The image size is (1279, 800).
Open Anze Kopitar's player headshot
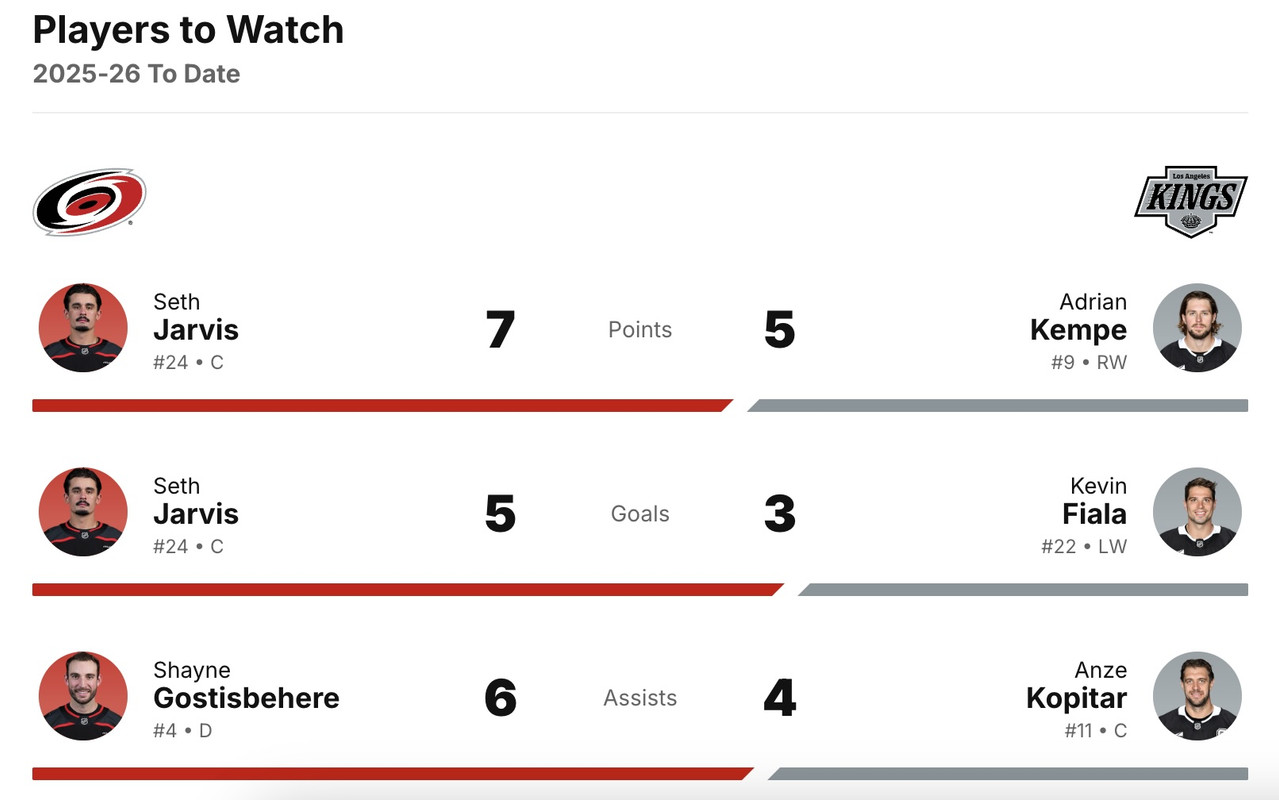point(1196,696)
